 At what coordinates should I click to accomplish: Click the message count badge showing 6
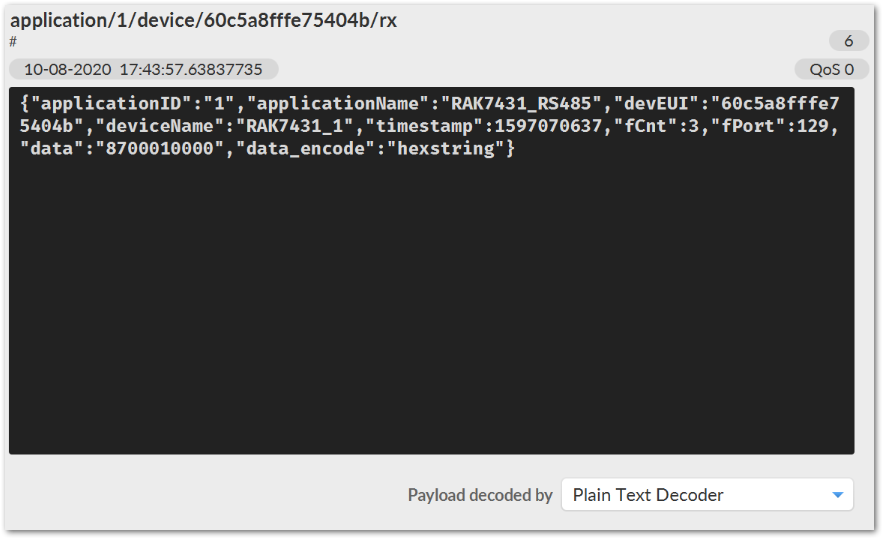848,41
